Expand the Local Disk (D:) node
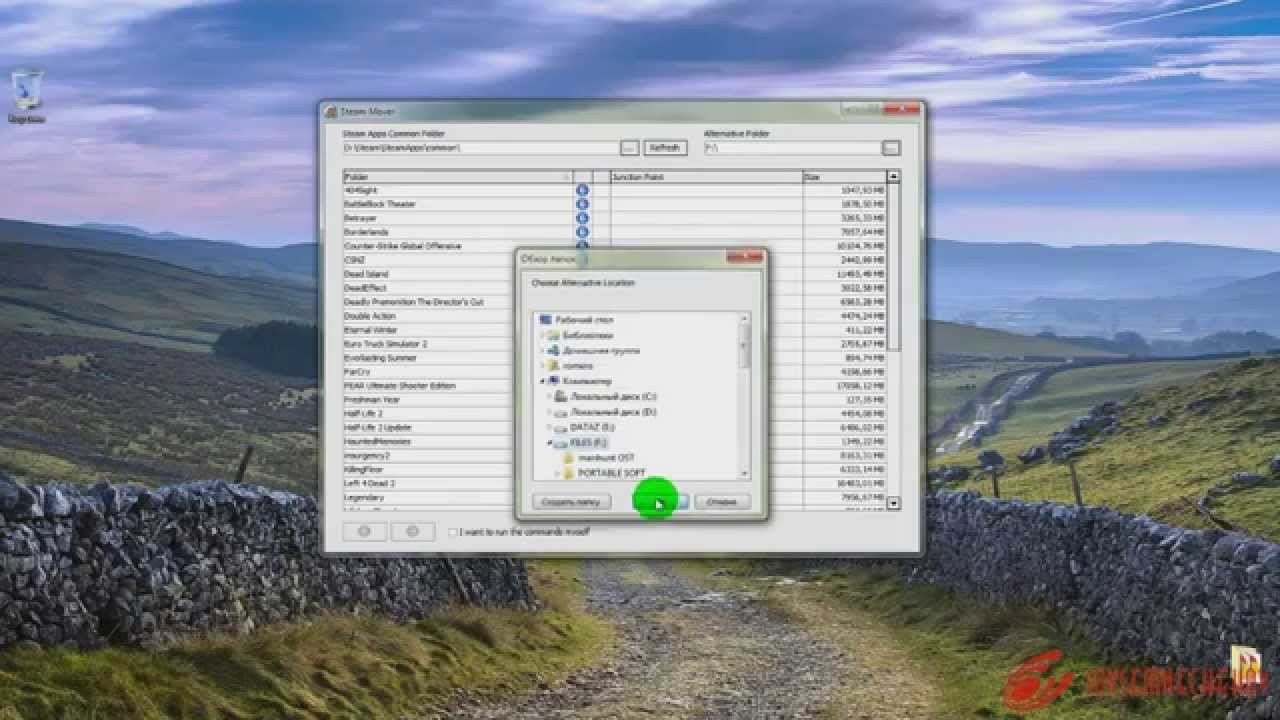1280x720 pixels. (550, 411)
